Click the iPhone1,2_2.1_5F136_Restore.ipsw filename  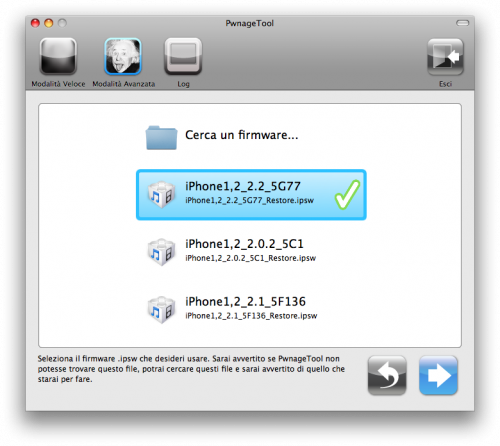tap(251, 316)
